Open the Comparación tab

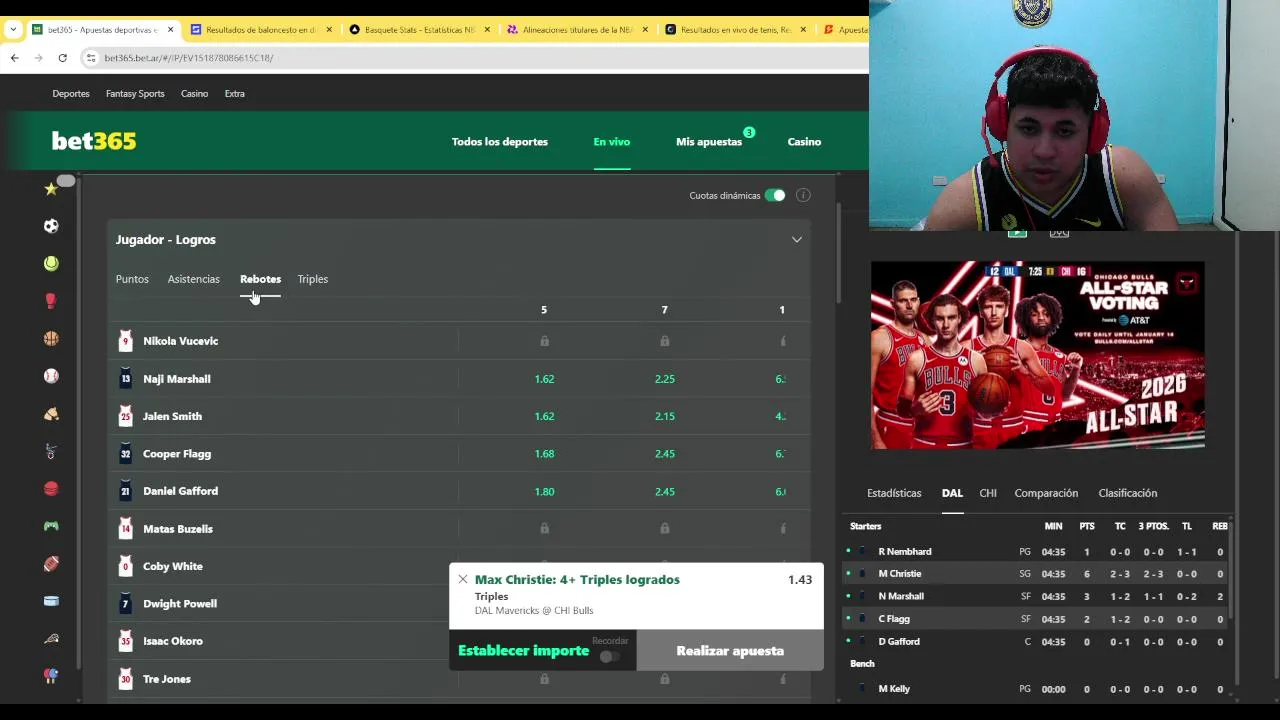point(1046,493)
